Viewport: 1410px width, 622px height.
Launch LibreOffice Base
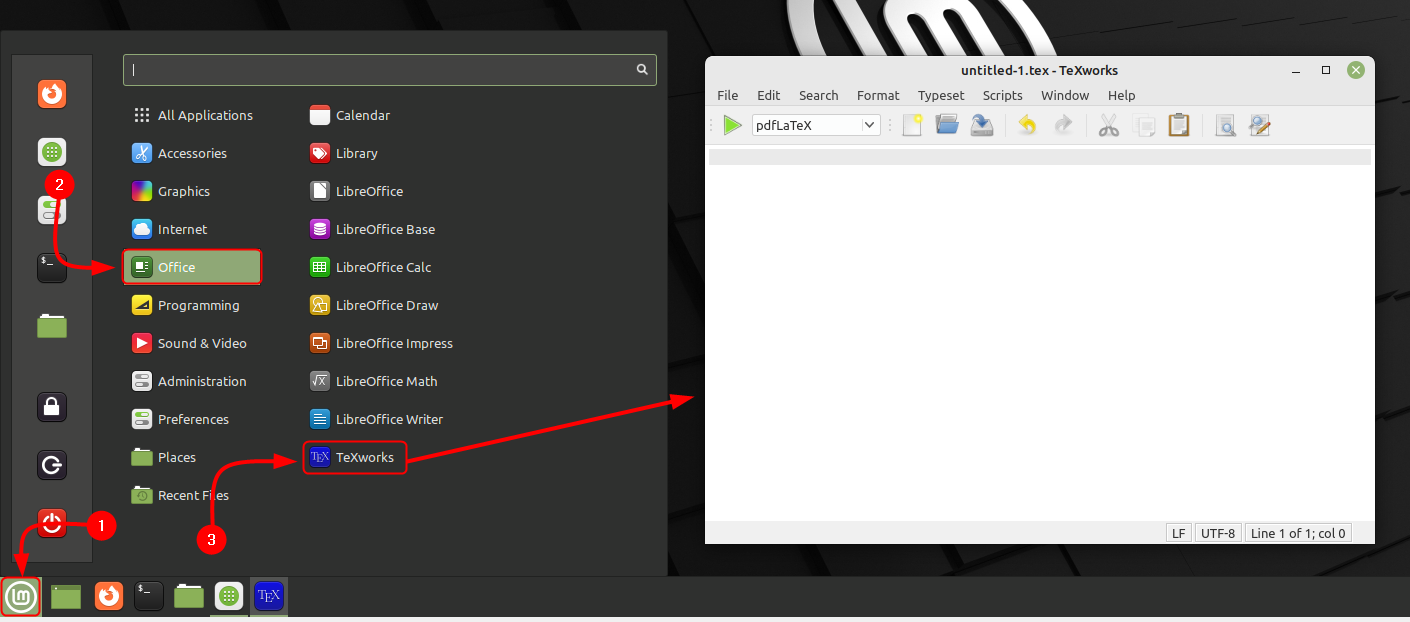[373, 229]
